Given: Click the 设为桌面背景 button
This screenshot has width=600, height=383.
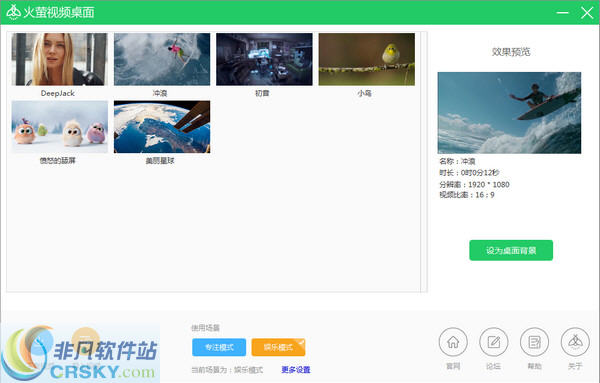Looking at the screenshot, I should pyautogui.click(x=511, y=250).
